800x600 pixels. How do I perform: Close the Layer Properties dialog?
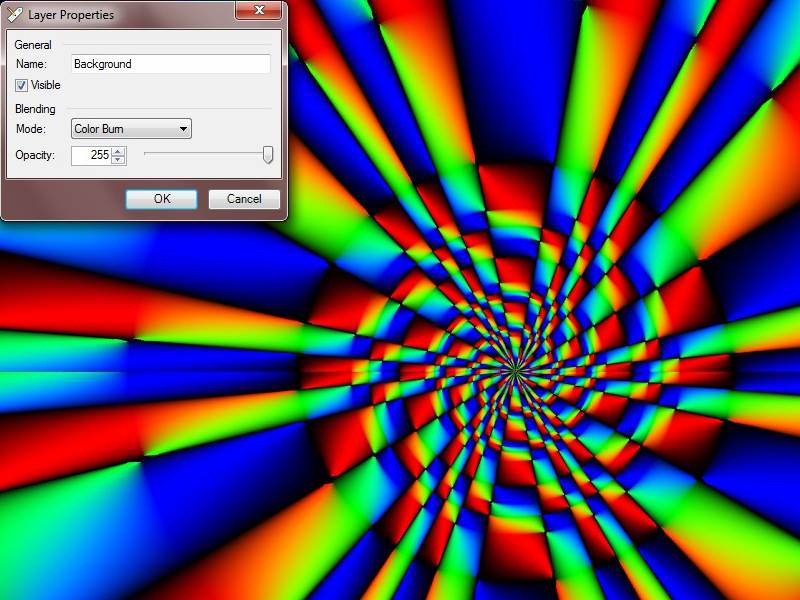tap(259, 10)
